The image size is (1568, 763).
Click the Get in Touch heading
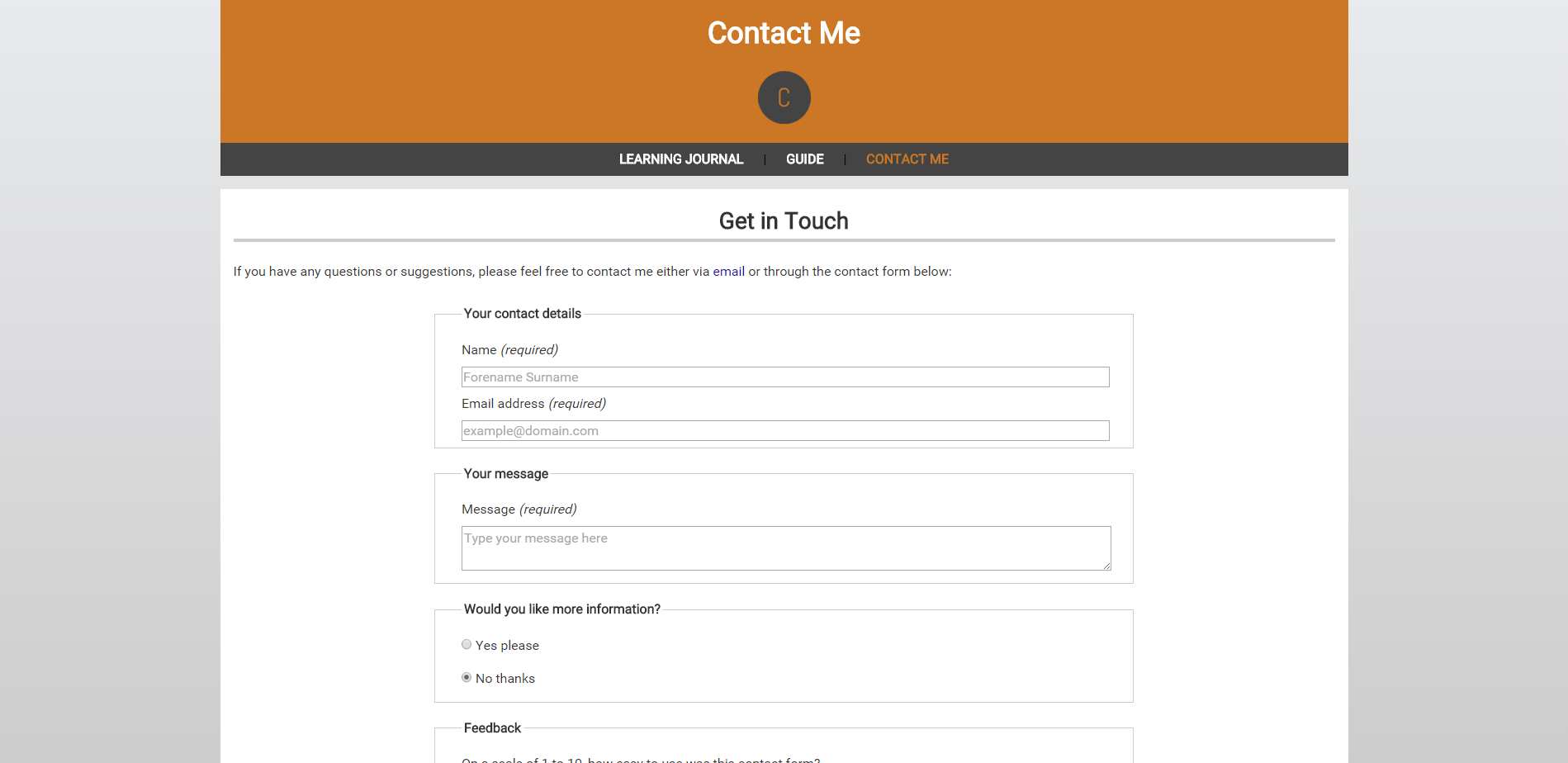pyautogui.click(x=784, y=221)
